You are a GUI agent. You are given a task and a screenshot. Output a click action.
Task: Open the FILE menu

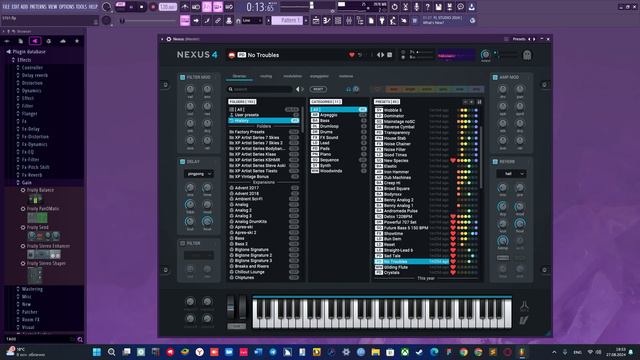[6, 7]
